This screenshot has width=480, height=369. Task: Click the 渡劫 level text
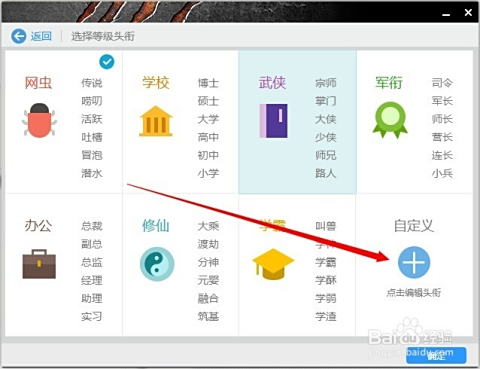pos(208,244)
